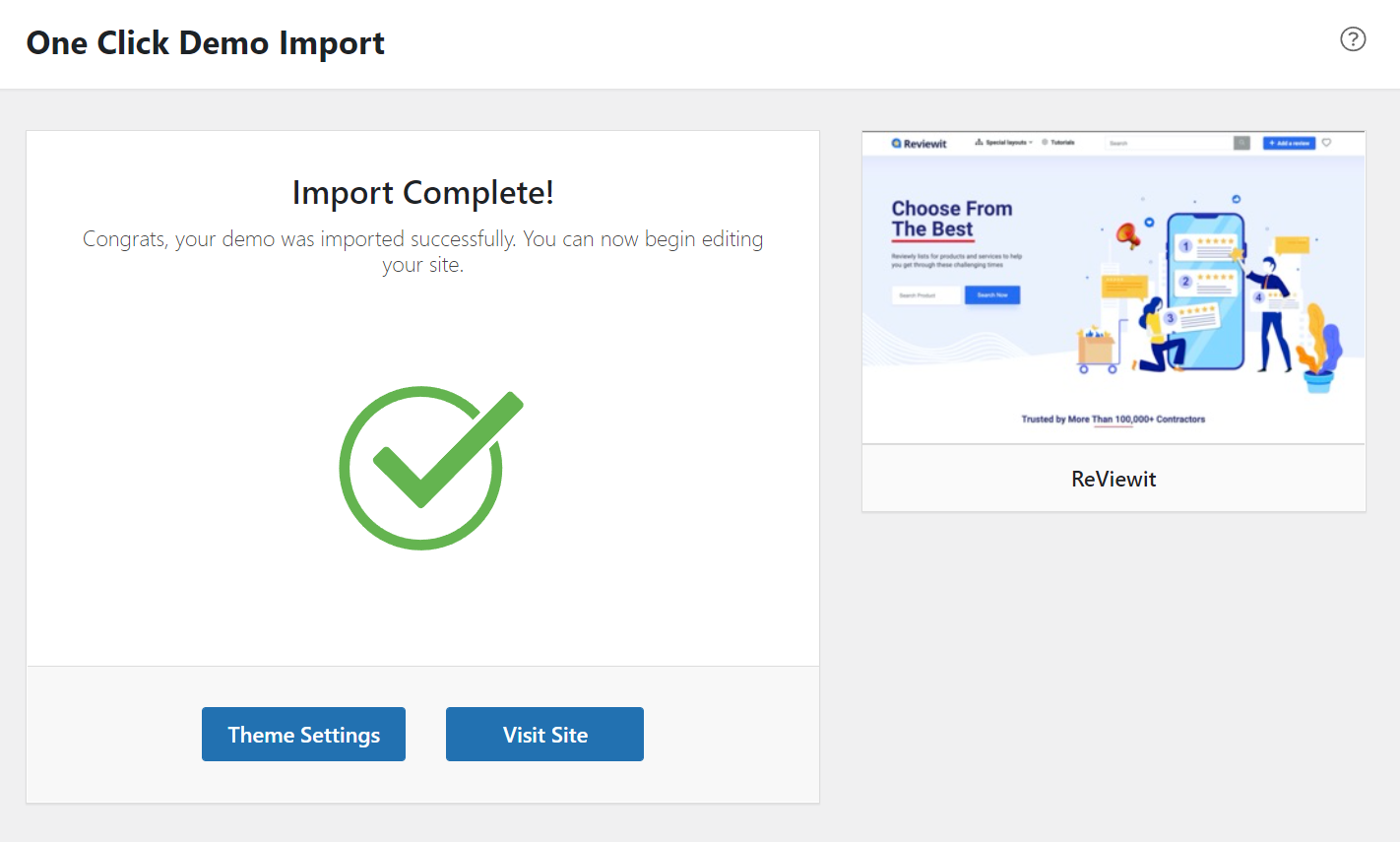Click the Search Product input field
1400x842 pixels.
pos(924,294)
